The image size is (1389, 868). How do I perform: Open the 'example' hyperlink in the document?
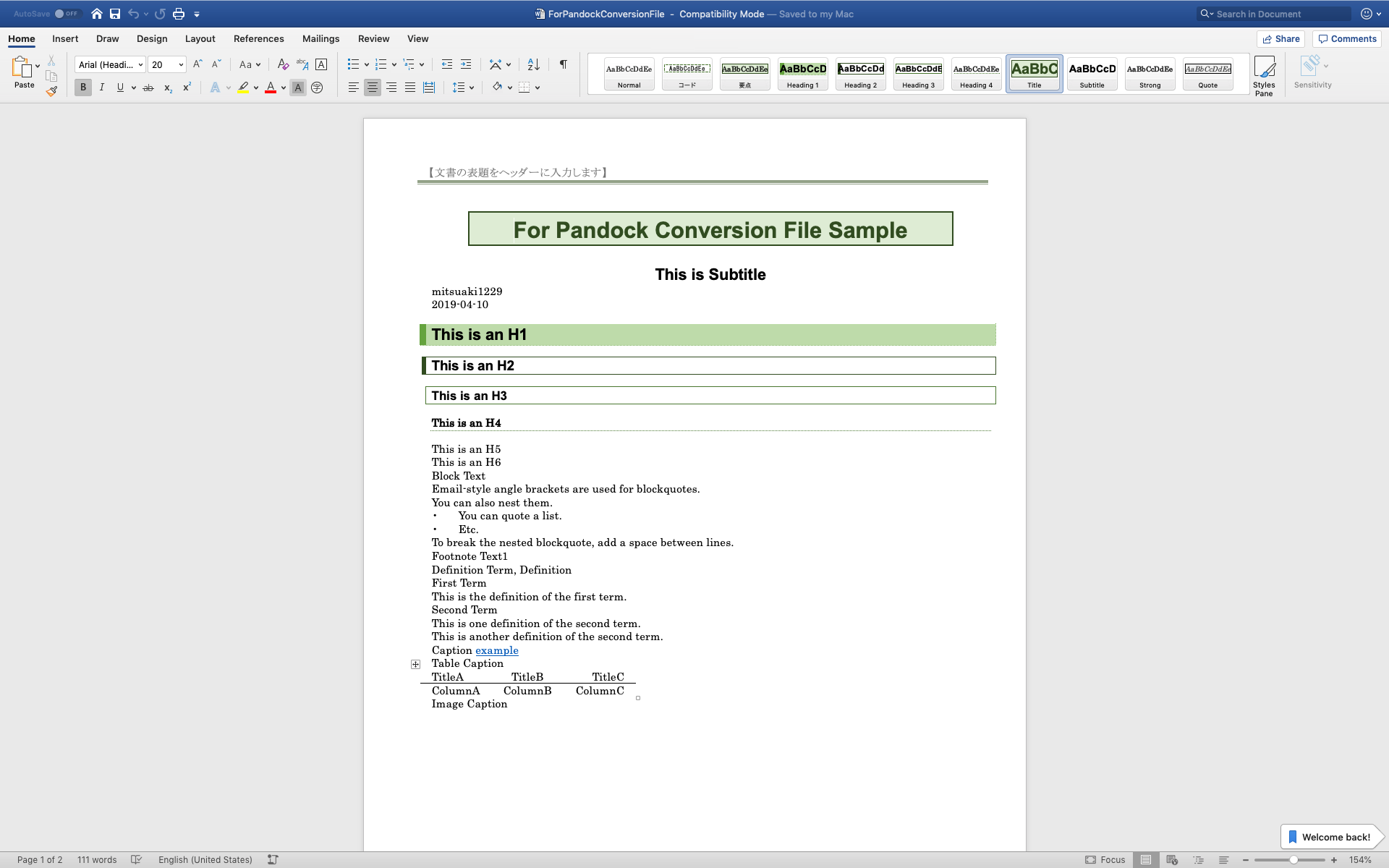coord(496,650)
